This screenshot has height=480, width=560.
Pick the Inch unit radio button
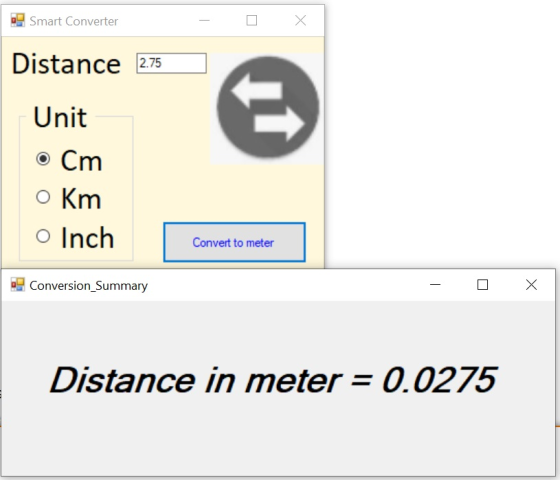(x=43, y=236)
